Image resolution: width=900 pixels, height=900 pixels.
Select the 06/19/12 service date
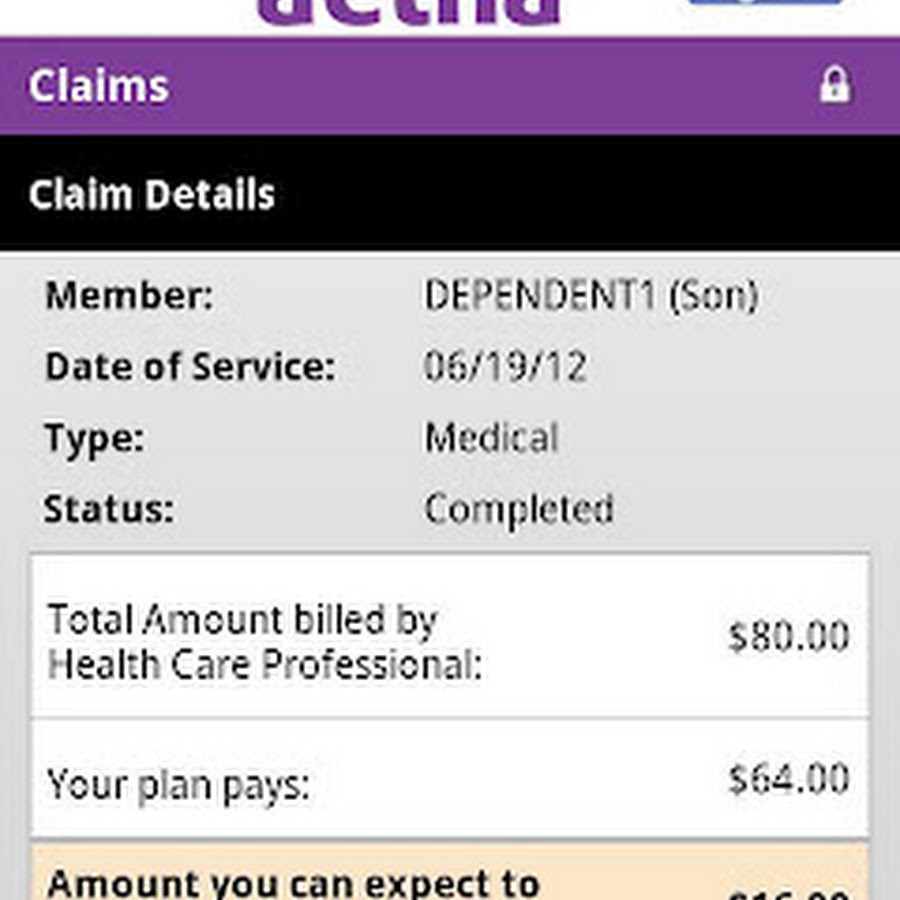[x=505, y=367]
